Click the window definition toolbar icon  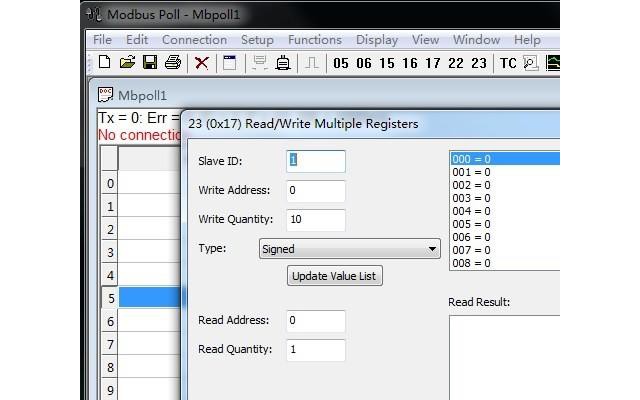click(230, 63)
